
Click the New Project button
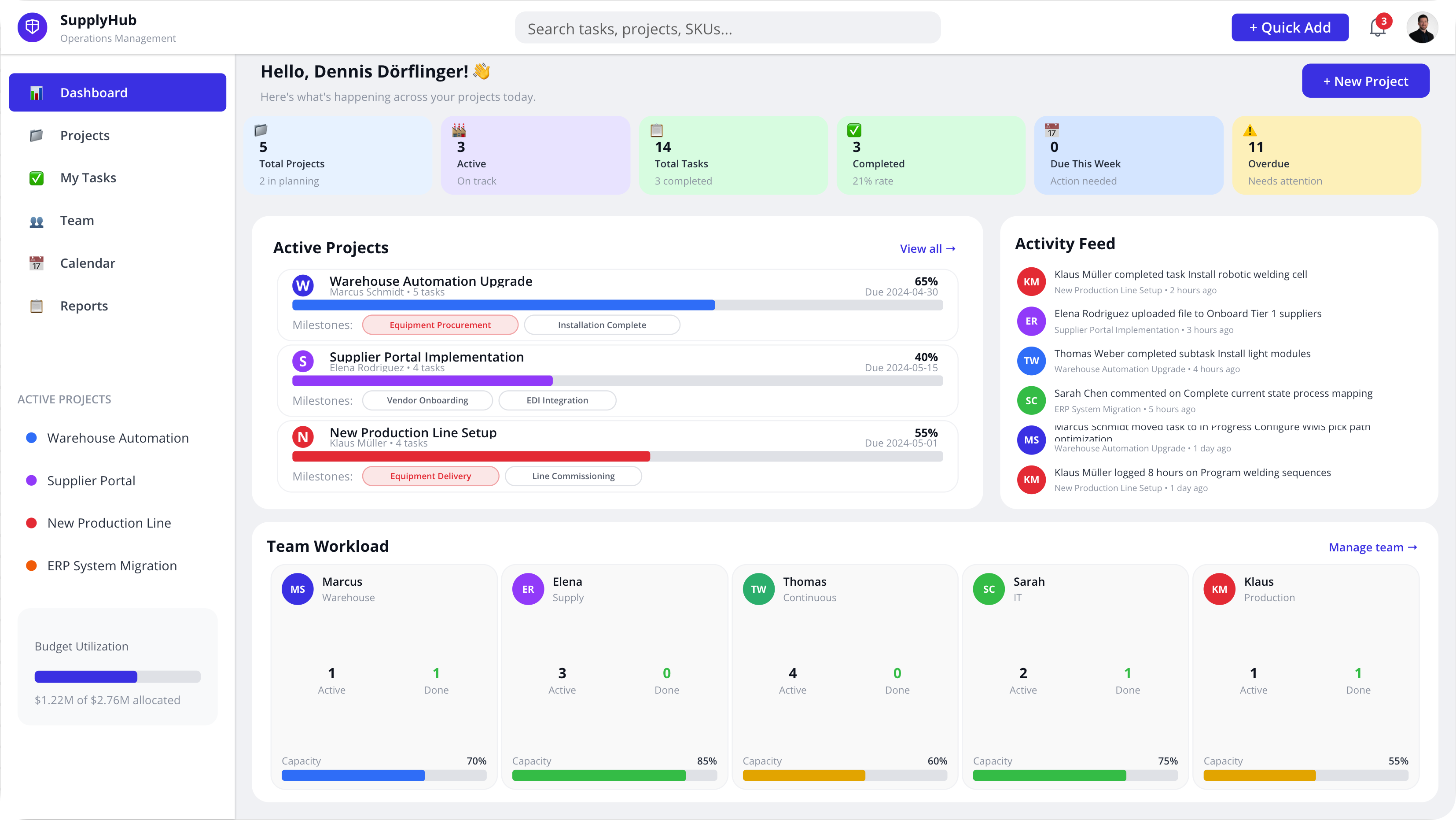tap(1366, 80)
